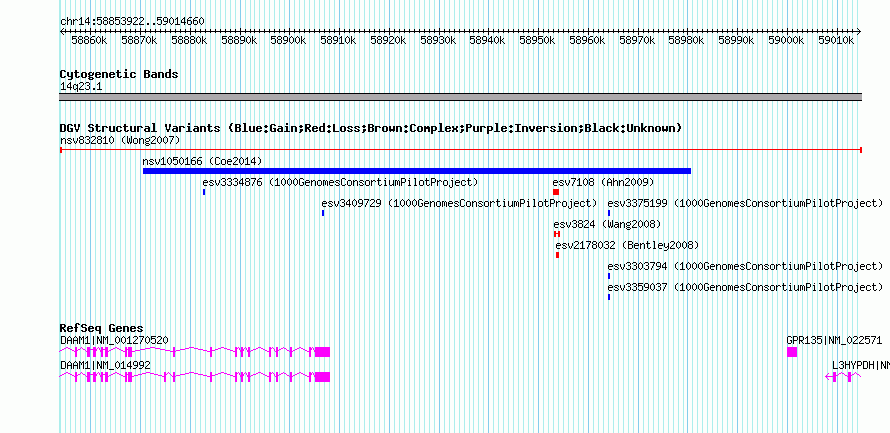
Task: Click the blue esv3409729 marker
Action: click(323, 213)
